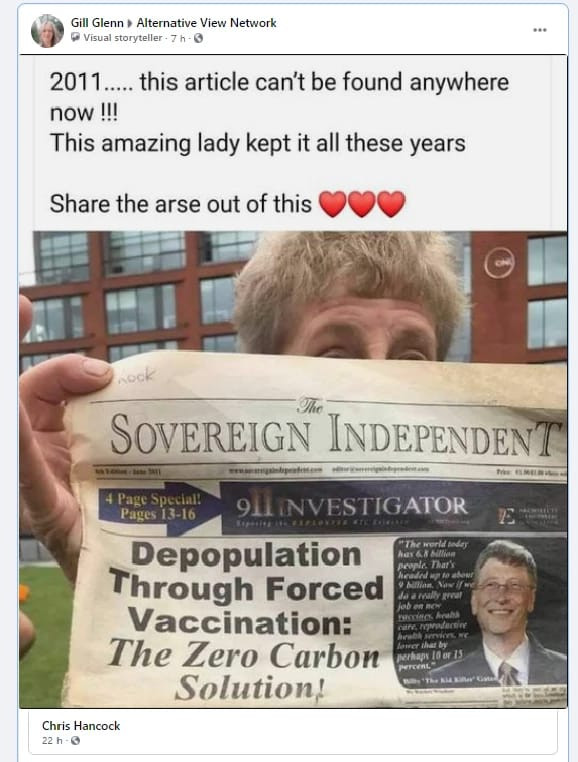This screenshot has width=578, height=762.
Task: Click Gill Glenn's round profile picture
Action: tap(48, 31)
